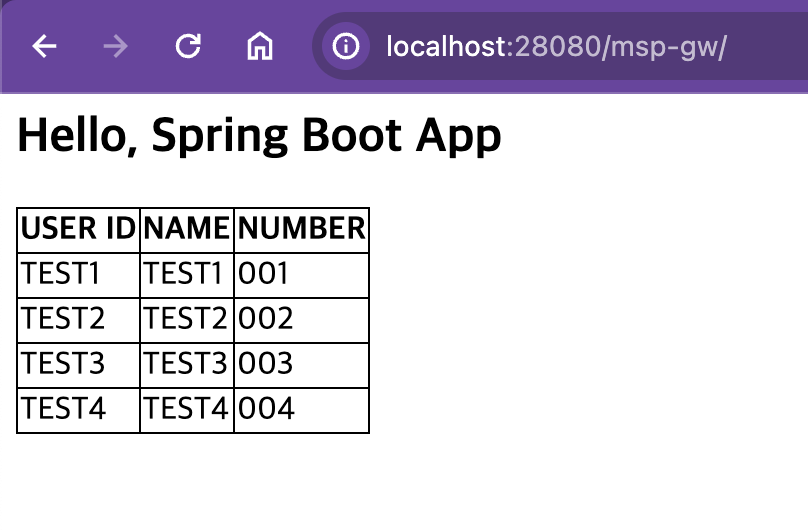Screen dimensions: 808x530
Task: Select the 002 number cell
Action: pos(301,320)
